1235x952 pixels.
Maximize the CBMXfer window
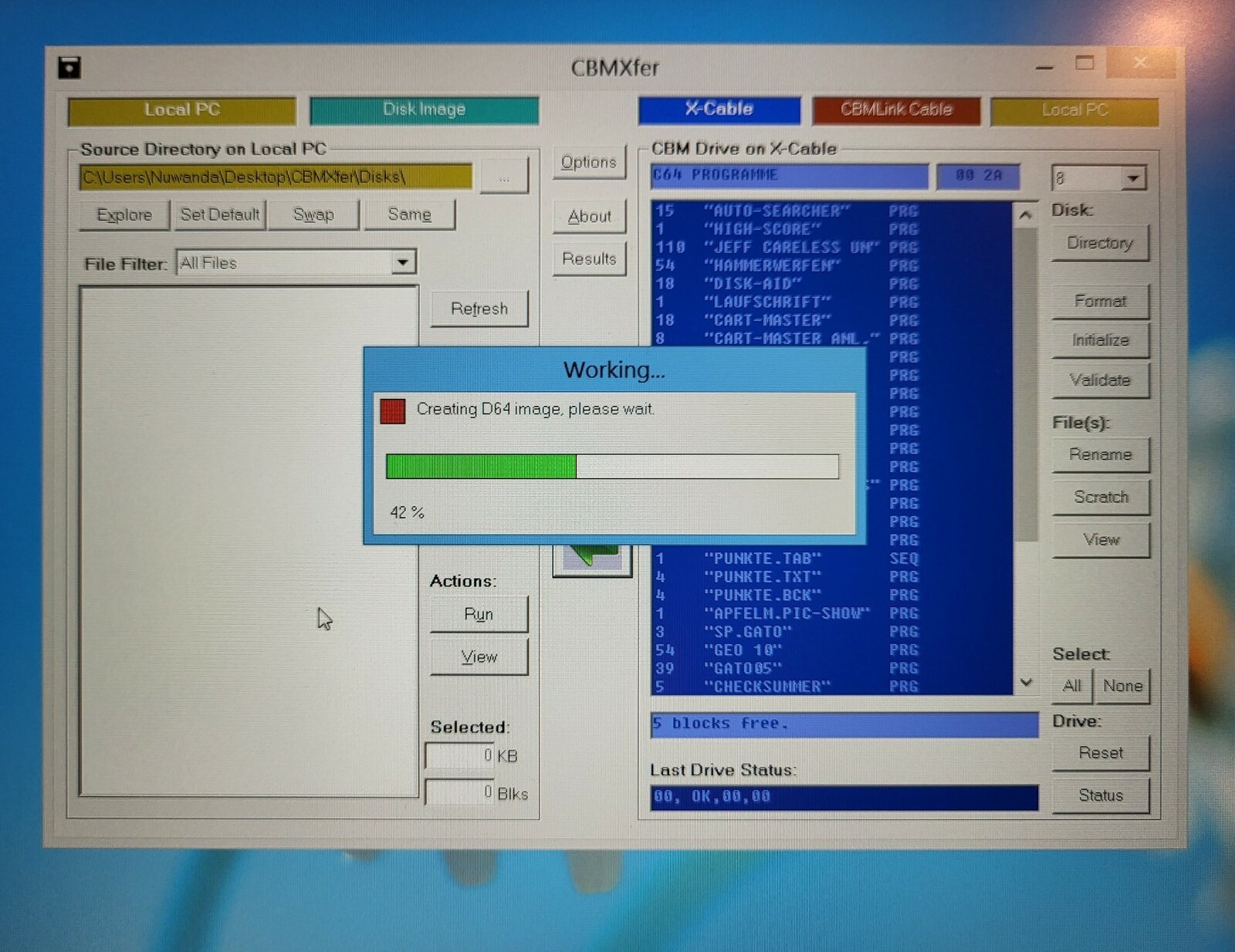1084,63
